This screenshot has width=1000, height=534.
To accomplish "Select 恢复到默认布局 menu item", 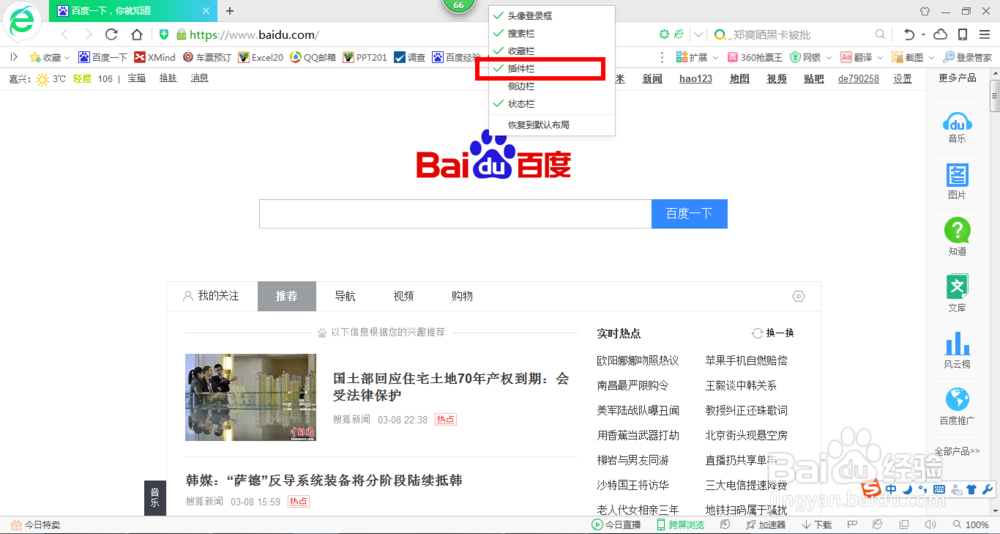I will point(551,125).
